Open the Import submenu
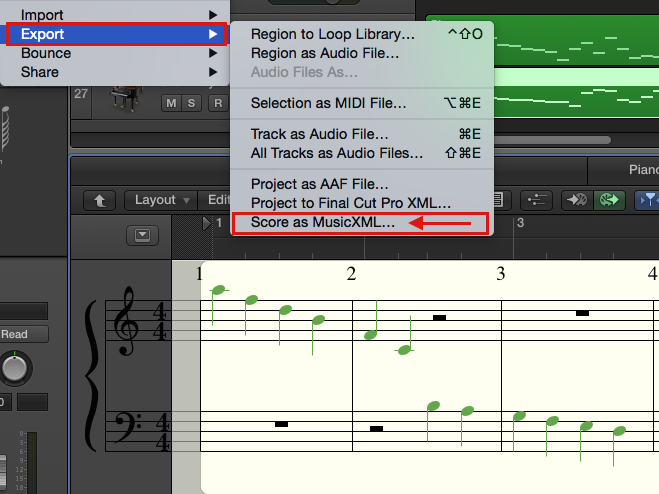 [114, 15]
